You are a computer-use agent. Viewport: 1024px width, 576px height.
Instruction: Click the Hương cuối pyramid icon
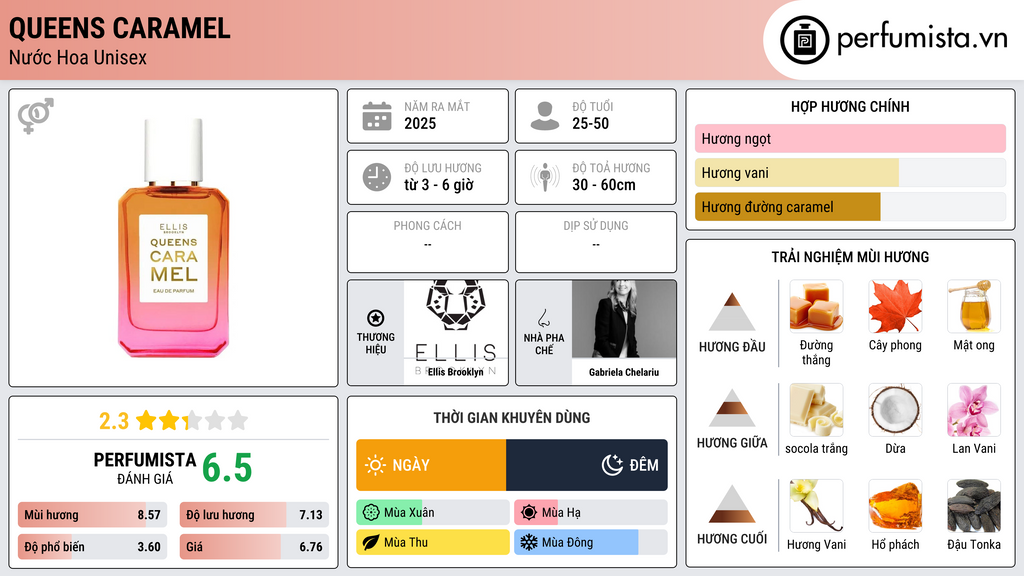(x=732, y=504)
